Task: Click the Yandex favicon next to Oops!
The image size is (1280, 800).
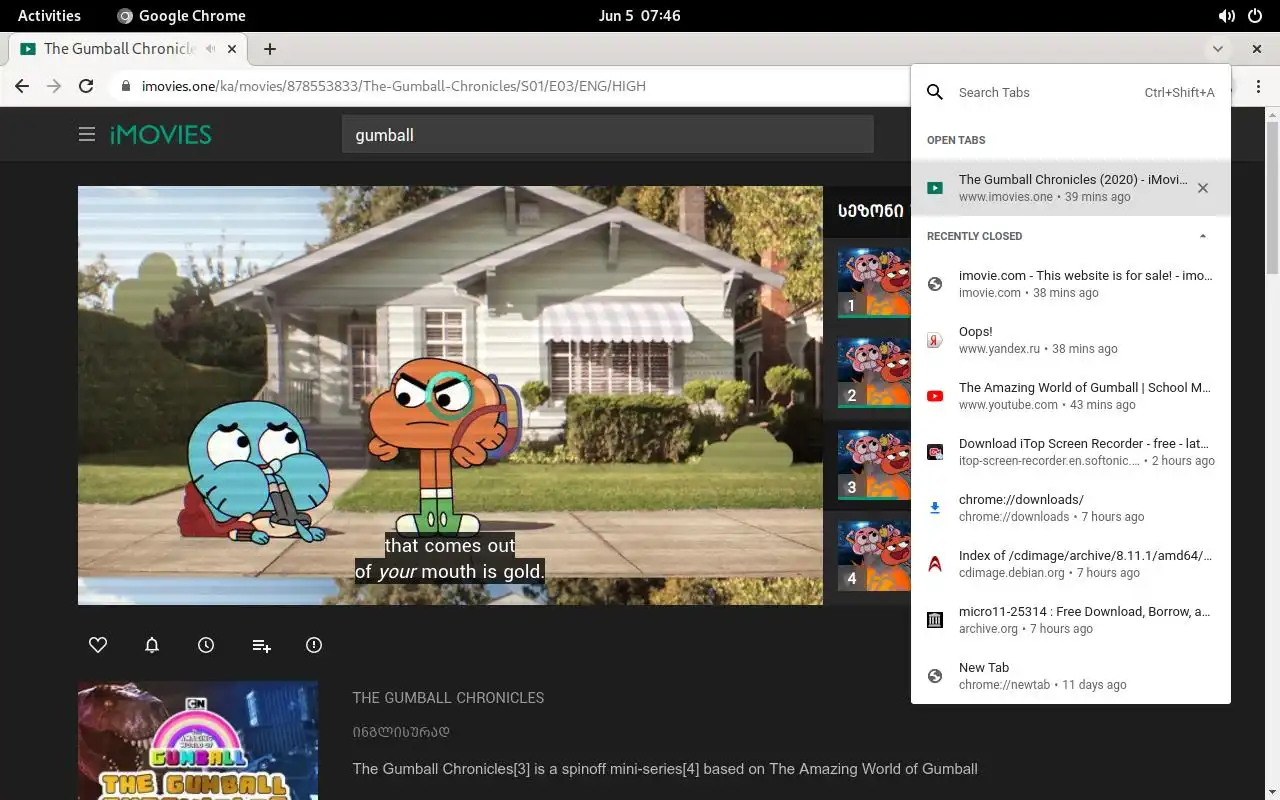Action: coord(935,340)
